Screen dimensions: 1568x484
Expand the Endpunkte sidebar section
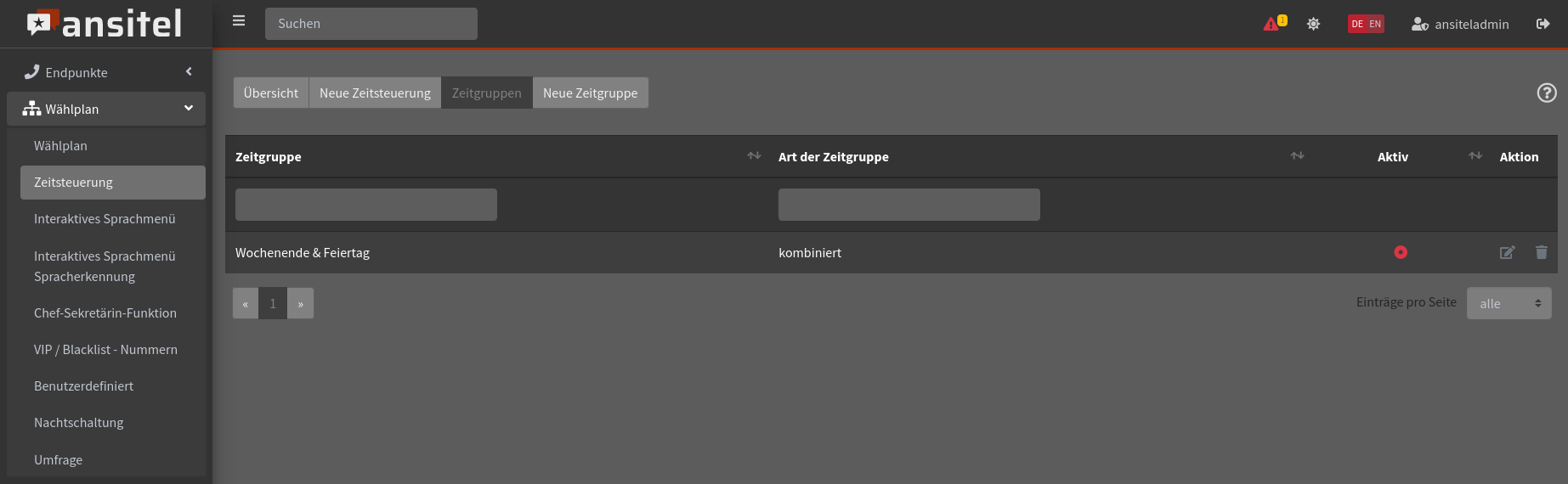[106, 72]
